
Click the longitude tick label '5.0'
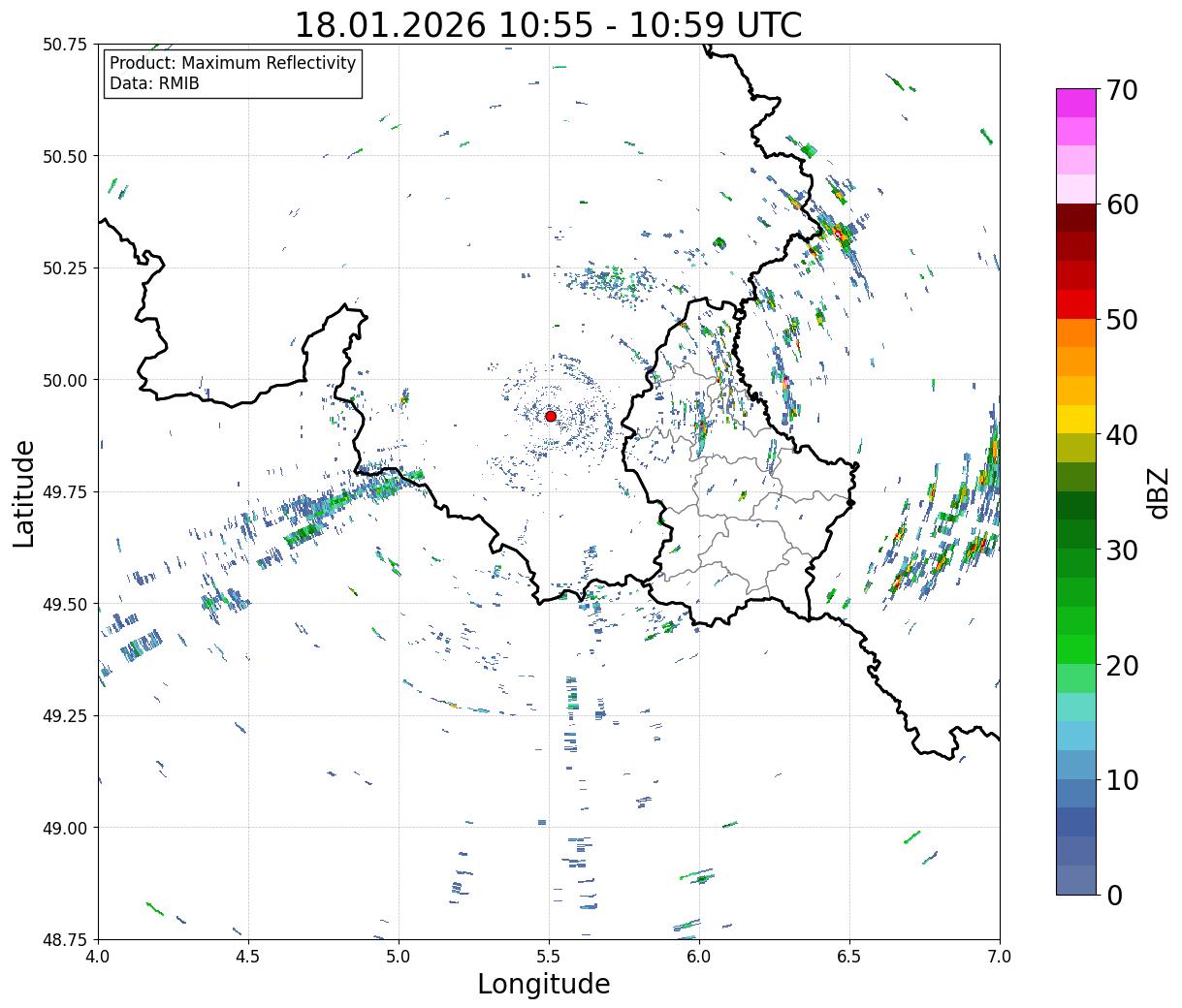coord(399,956)
